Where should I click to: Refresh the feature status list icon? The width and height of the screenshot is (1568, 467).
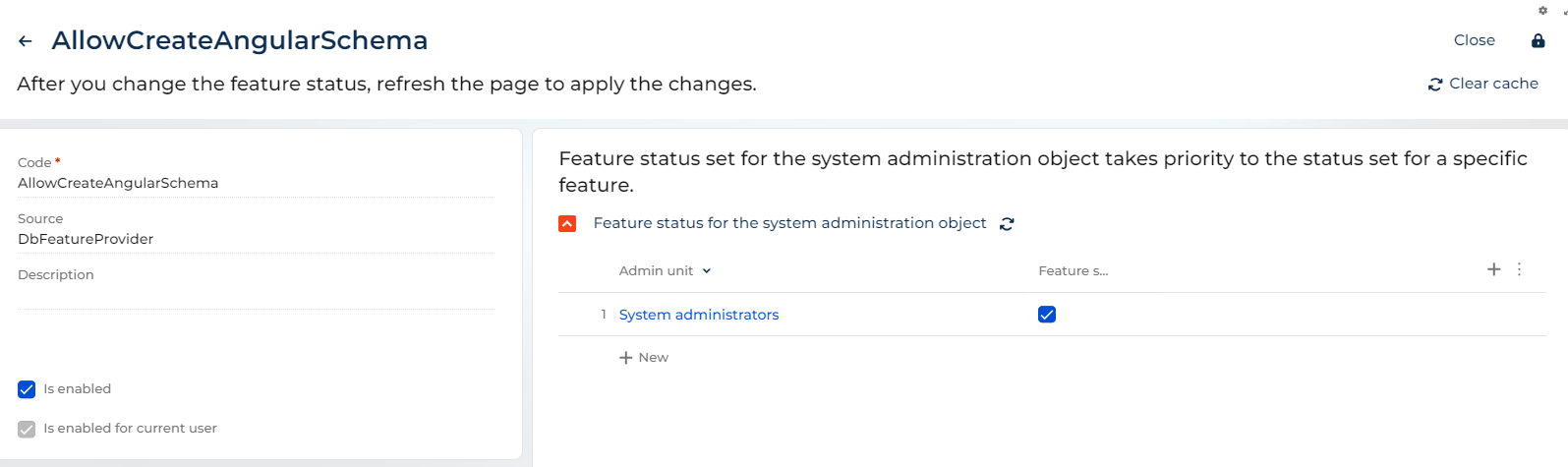[x=1007, y=224]
